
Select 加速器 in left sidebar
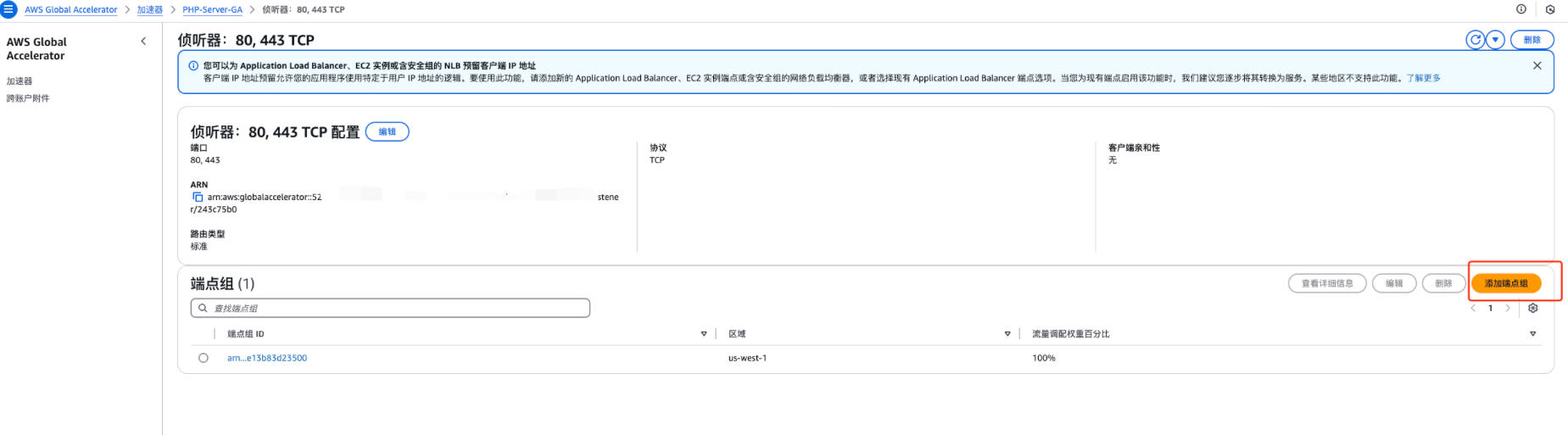click(x=20, y=81)
